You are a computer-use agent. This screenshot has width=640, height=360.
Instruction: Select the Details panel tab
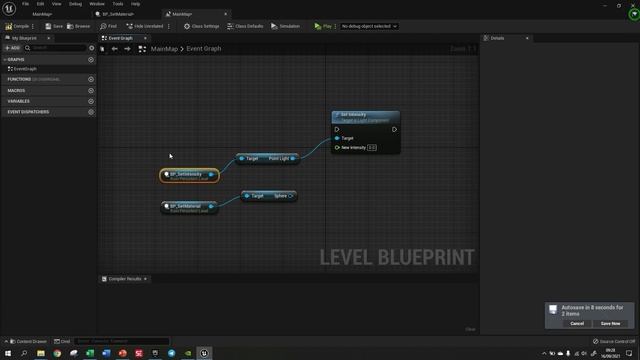(x=497, y=38)
